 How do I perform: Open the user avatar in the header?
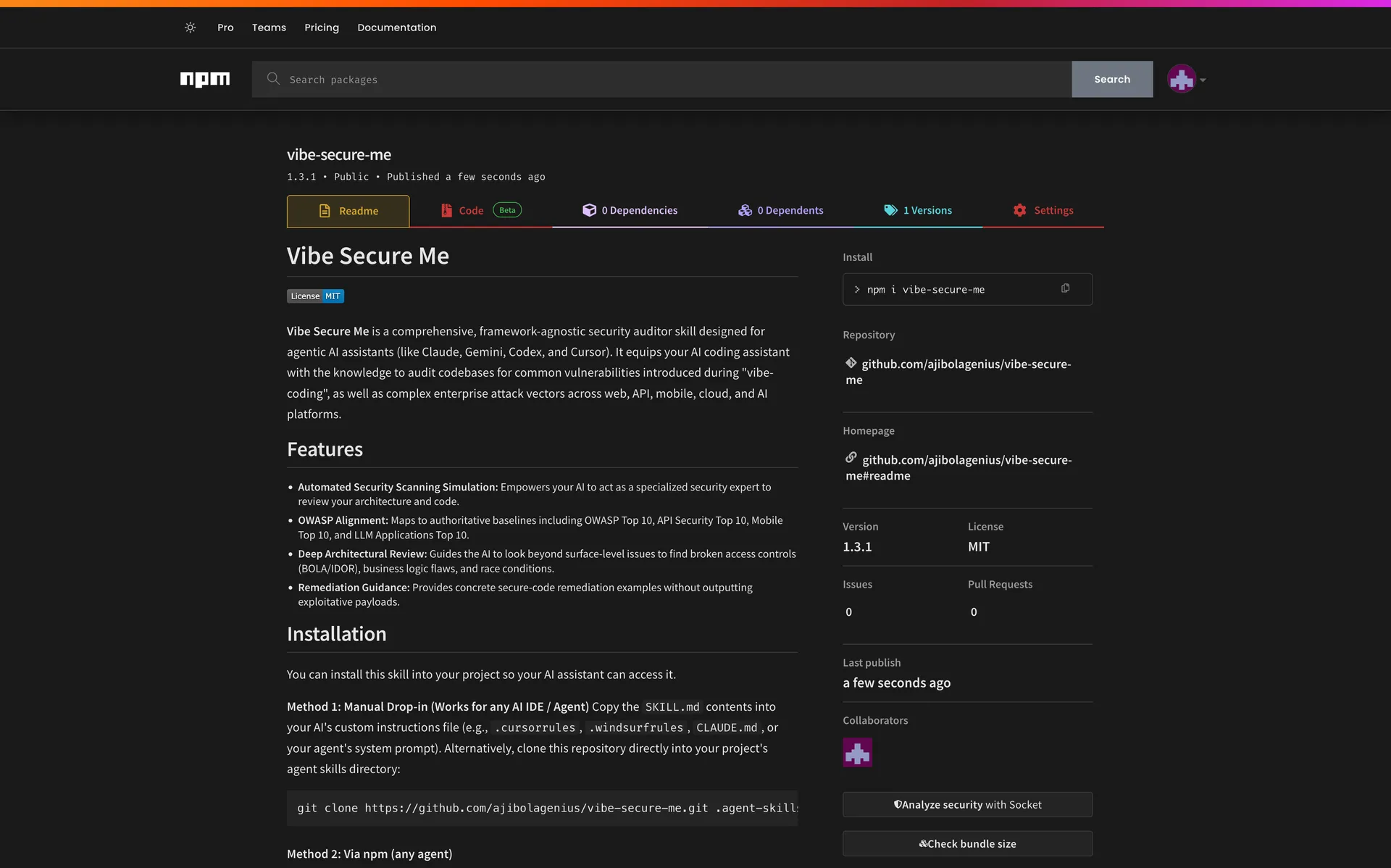[x=1181, y=79]
